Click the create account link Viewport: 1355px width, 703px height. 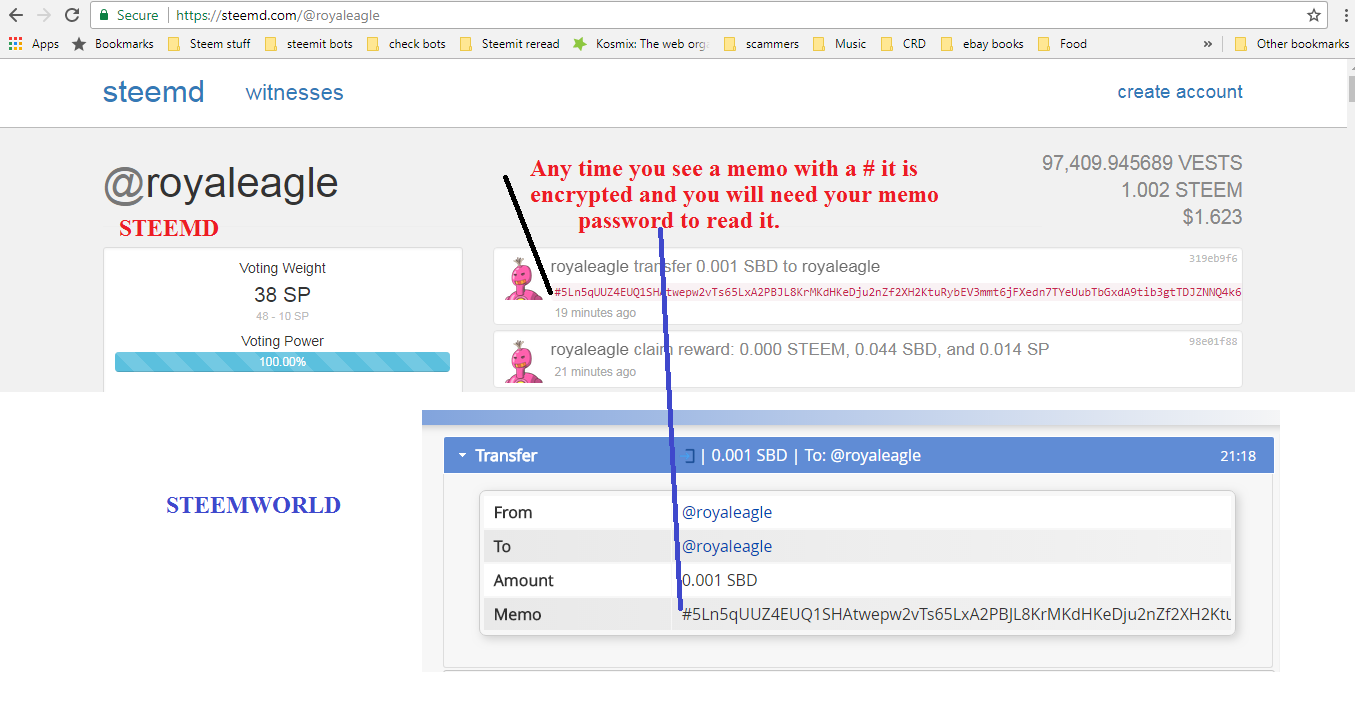1180,92
